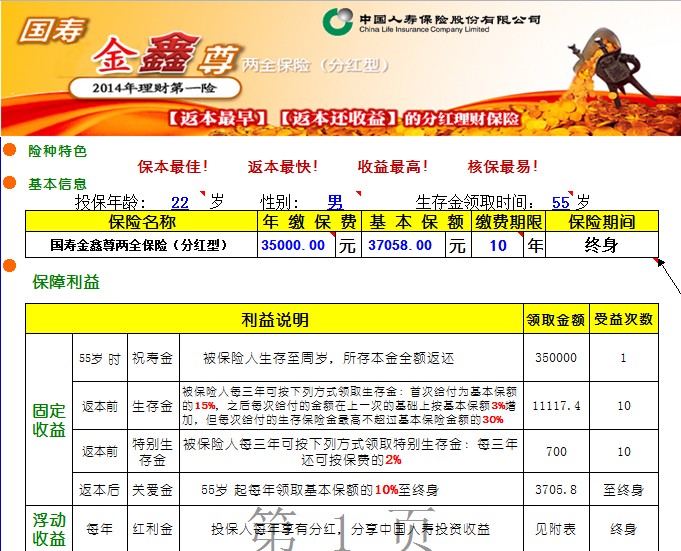Click the orange bullet above 保障利益
This screenshot has height=551, width=681.
10,265
